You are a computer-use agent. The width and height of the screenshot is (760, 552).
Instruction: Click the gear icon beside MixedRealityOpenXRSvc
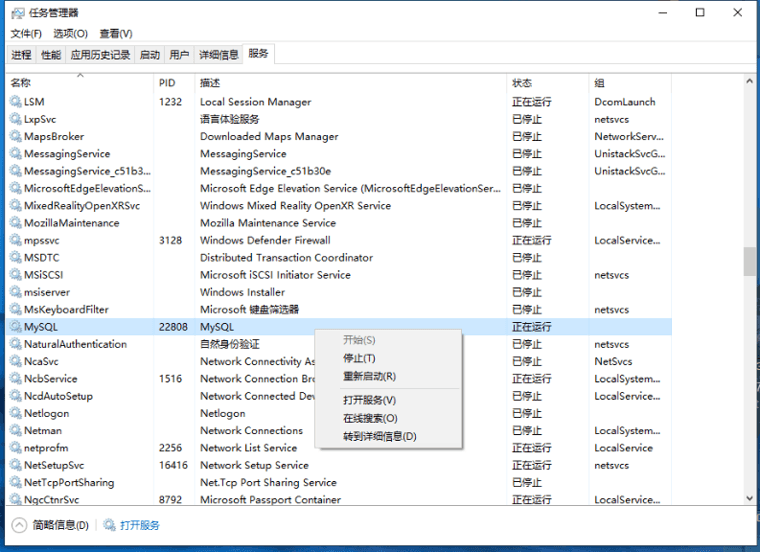[x=16, y=205]
